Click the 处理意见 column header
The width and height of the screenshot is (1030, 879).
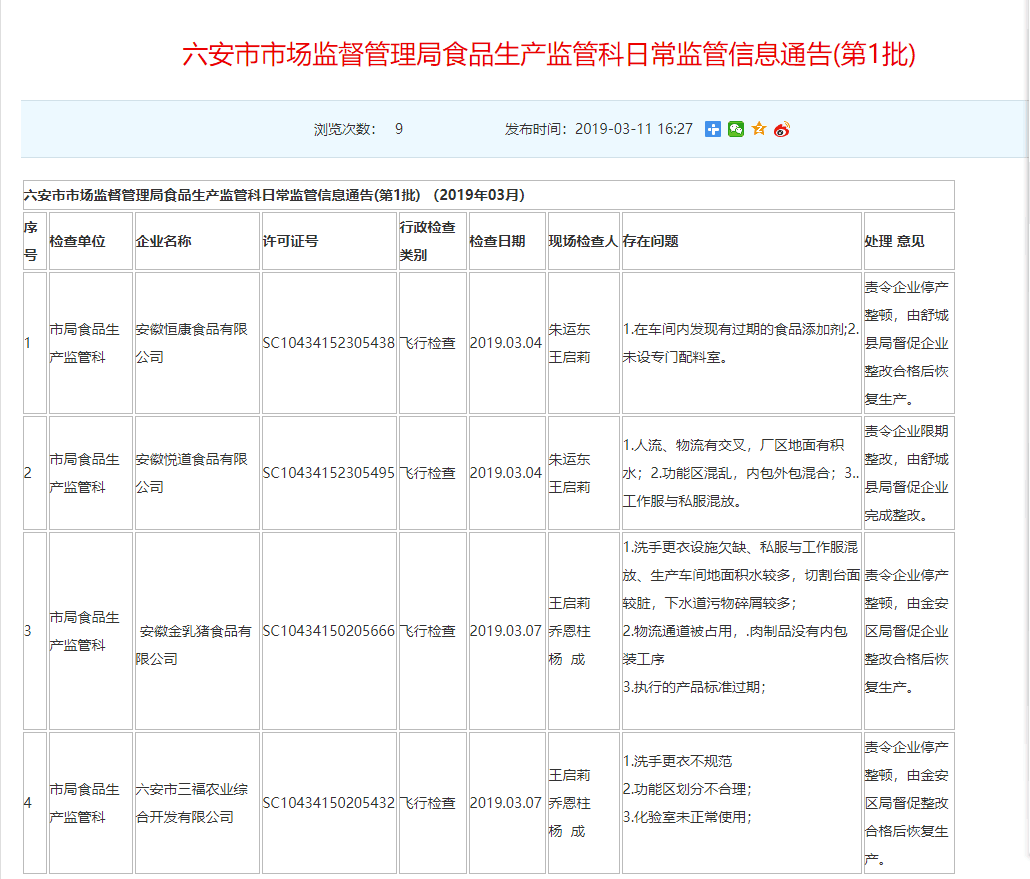(895, 241)
